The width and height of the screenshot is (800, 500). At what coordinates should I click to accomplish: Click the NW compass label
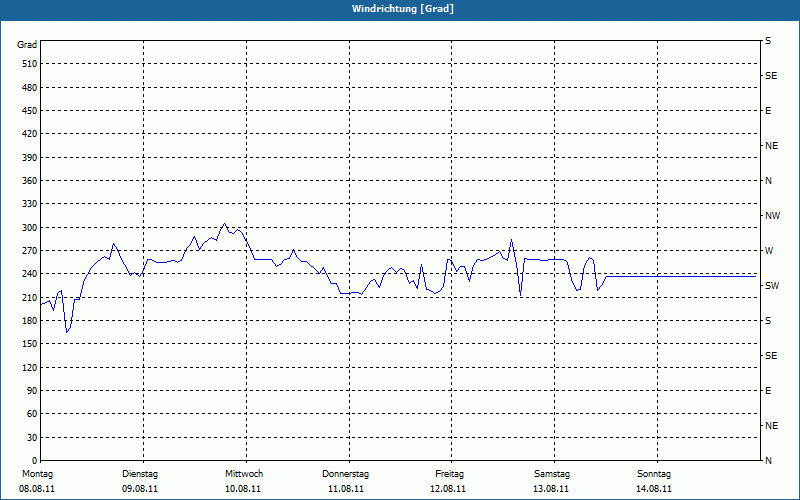click(772, 216)
